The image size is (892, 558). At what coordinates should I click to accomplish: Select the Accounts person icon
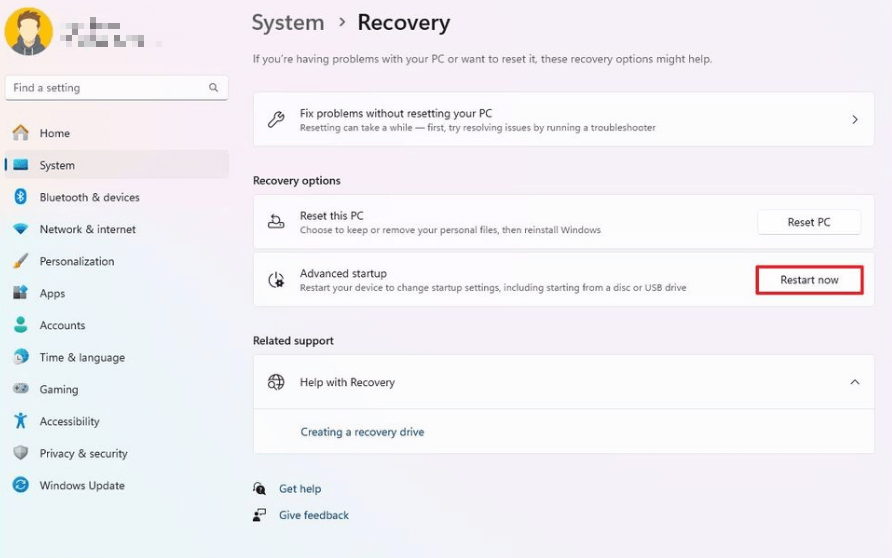point(20,325)
